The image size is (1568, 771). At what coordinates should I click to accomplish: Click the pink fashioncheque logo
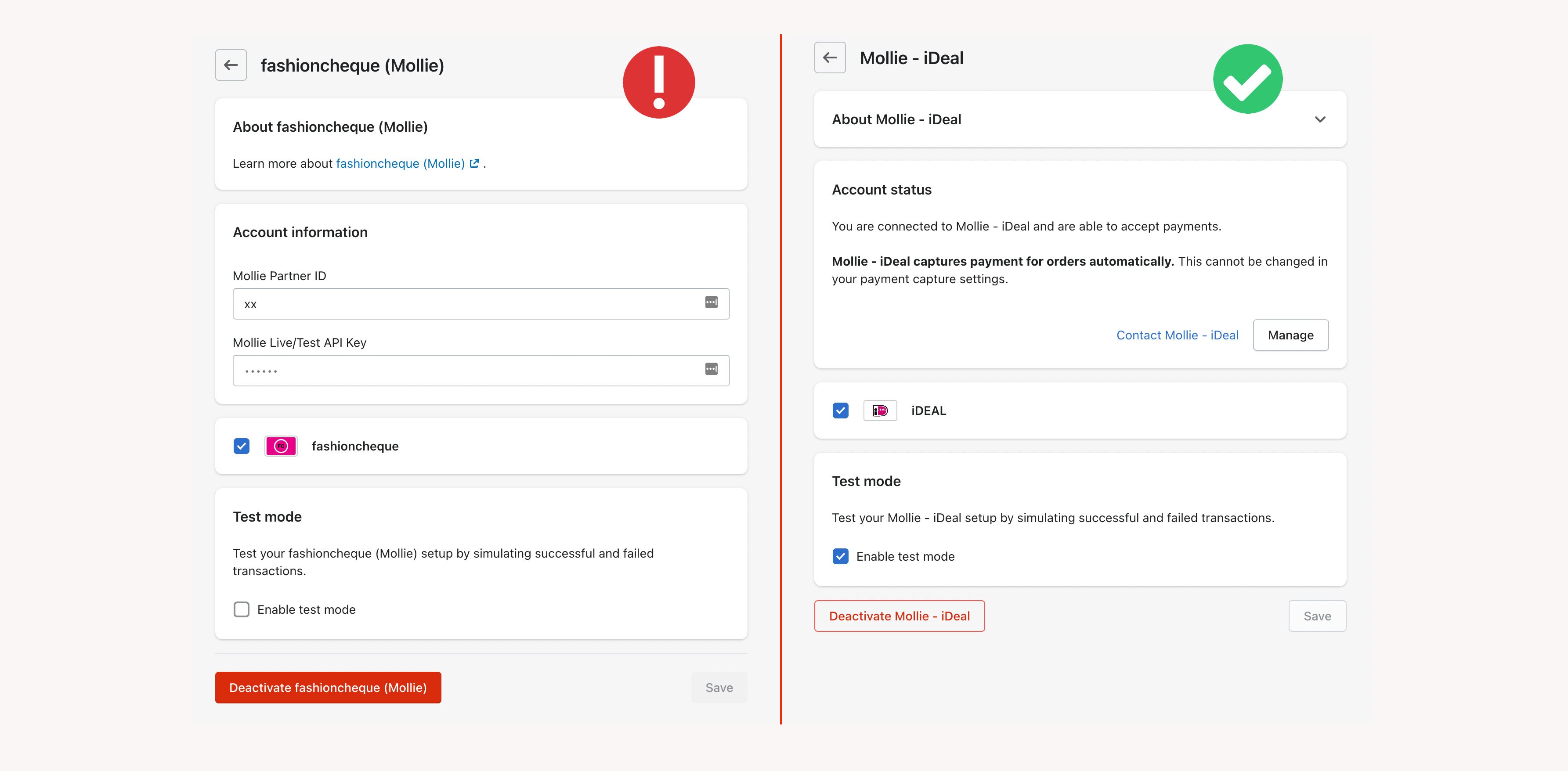(x=281, y=446)
